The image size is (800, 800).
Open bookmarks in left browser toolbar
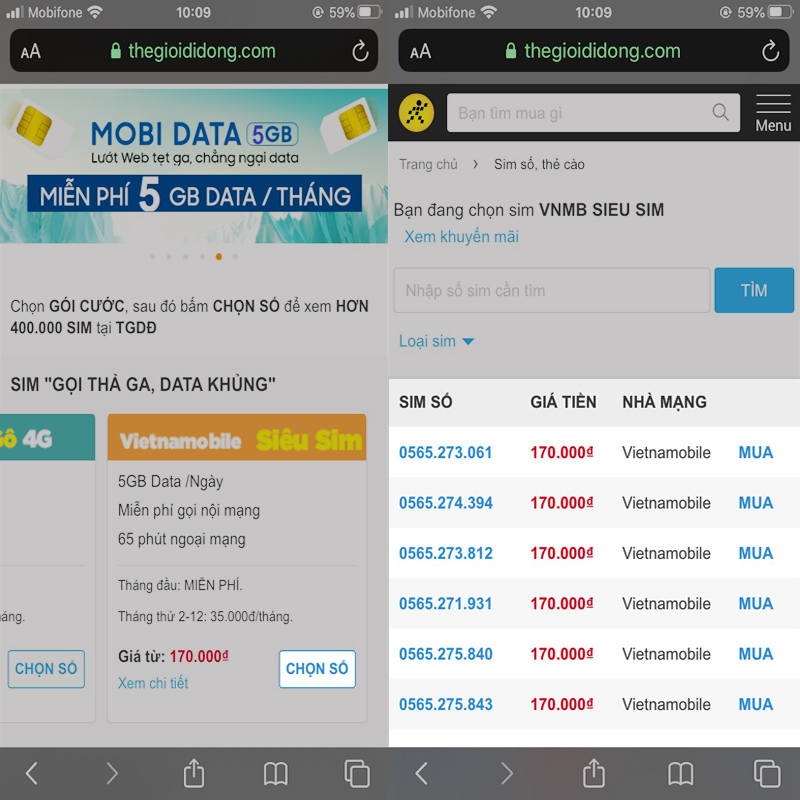tap(276, 773)
